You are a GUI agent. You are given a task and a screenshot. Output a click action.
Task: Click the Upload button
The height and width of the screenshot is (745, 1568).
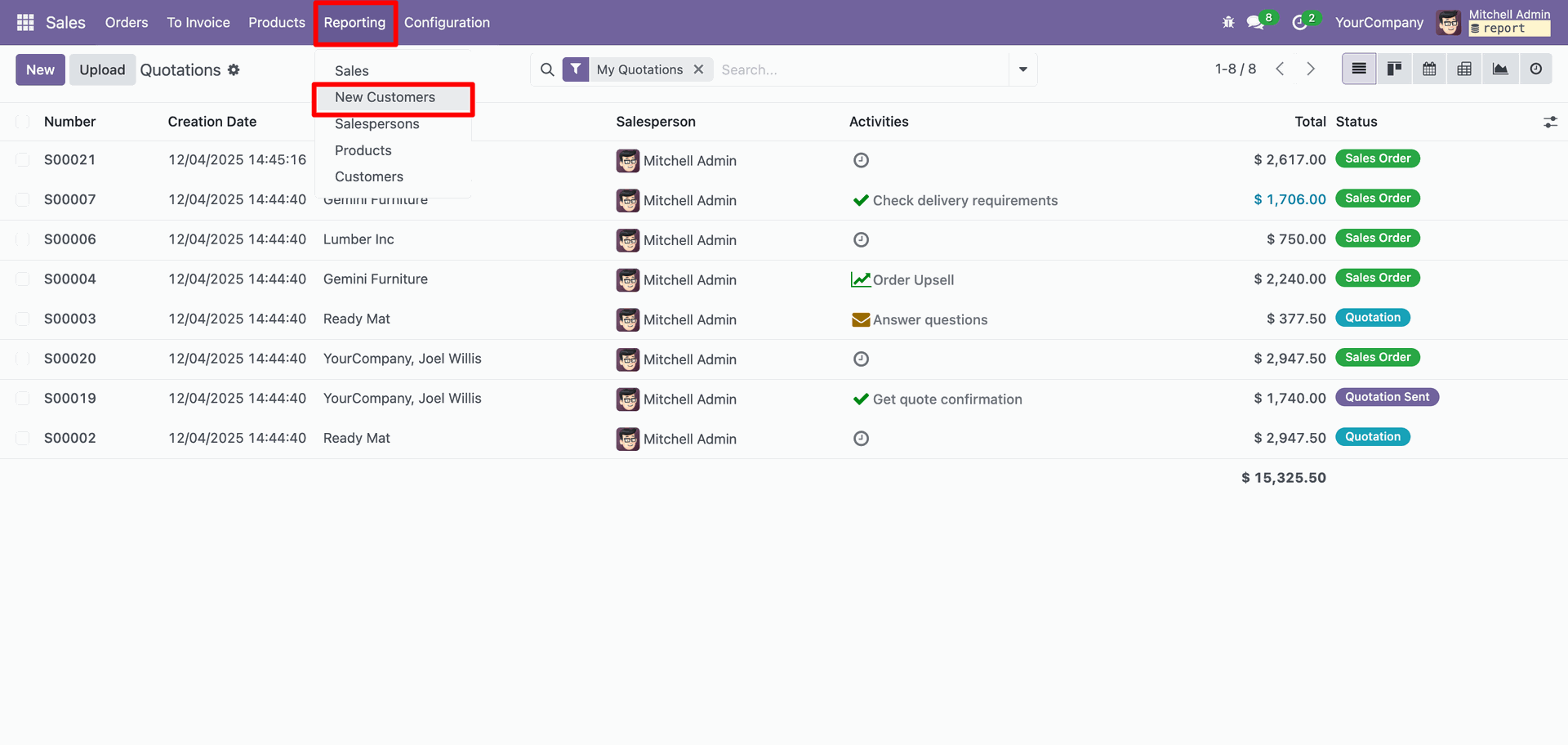102,70
